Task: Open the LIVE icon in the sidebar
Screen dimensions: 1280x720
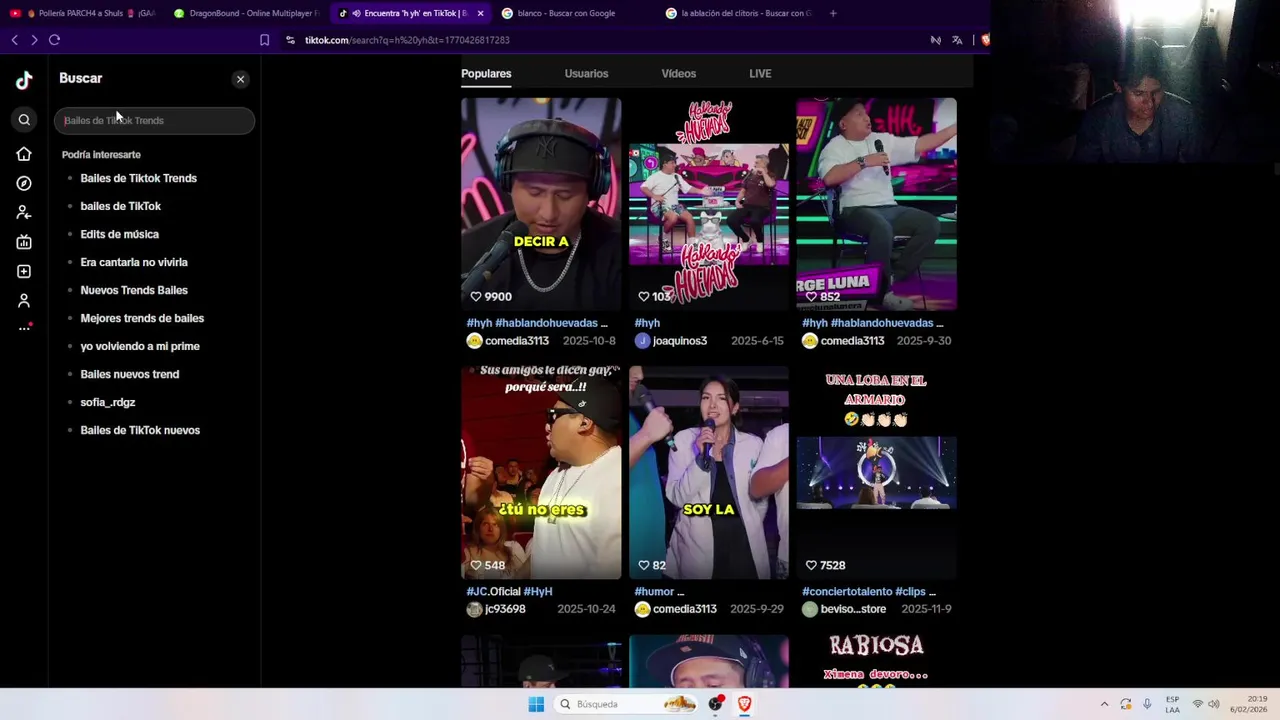Action: [24, 242]
